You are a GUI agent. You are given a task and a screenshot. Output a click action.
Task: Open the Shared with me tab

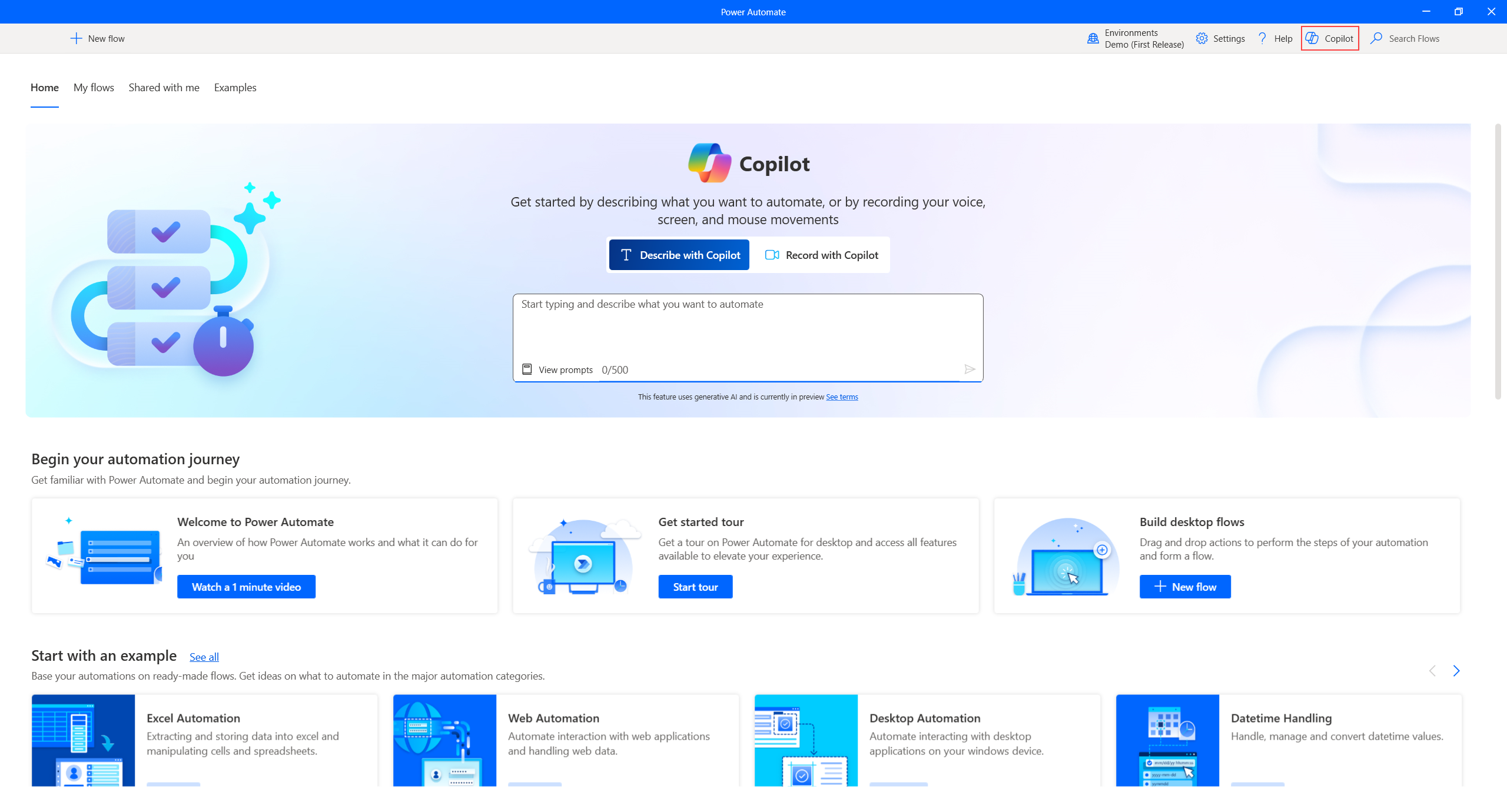(163, 87)
